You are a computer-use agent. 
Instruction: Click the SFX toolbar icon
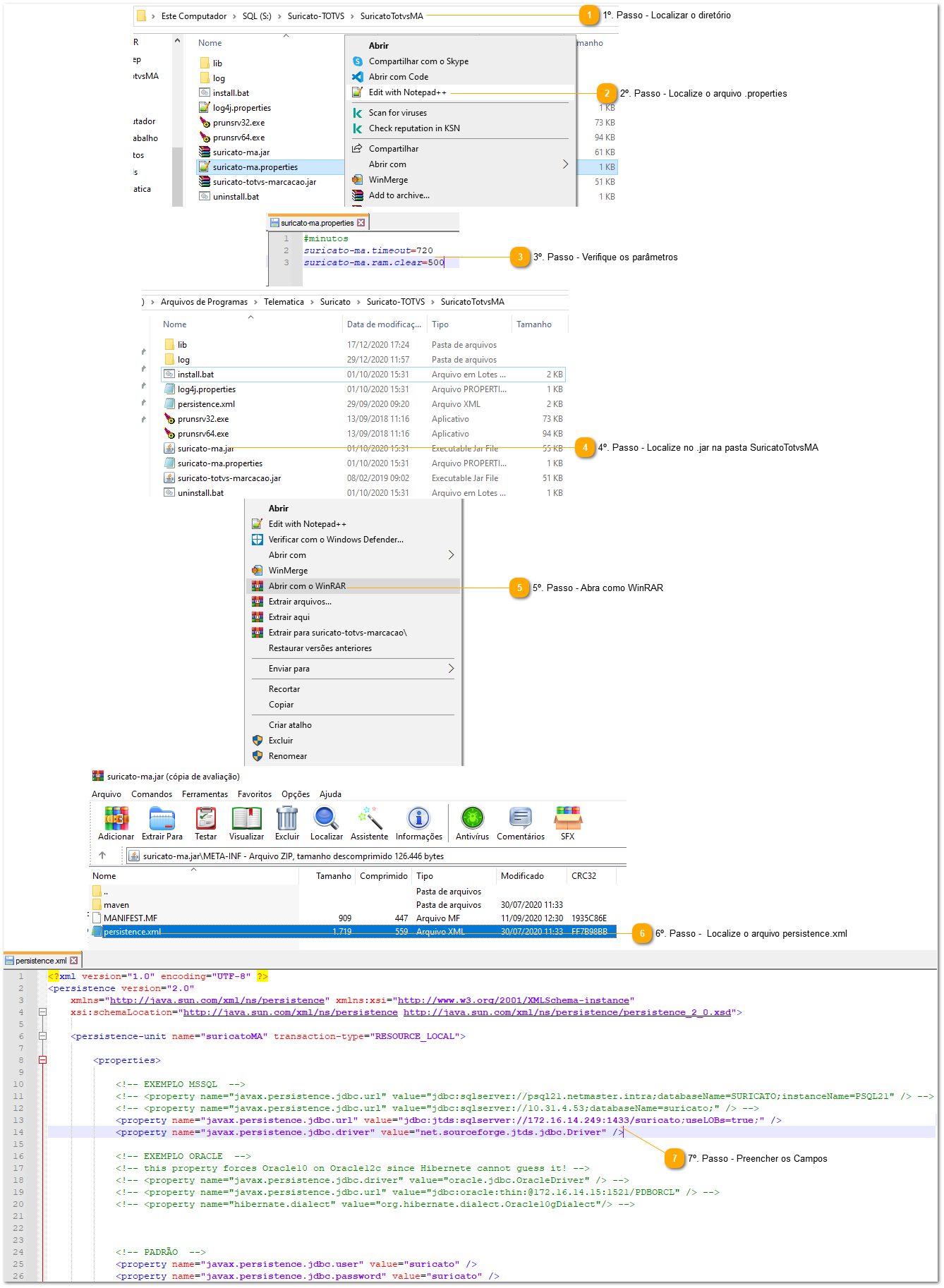(x=568, y=818)
